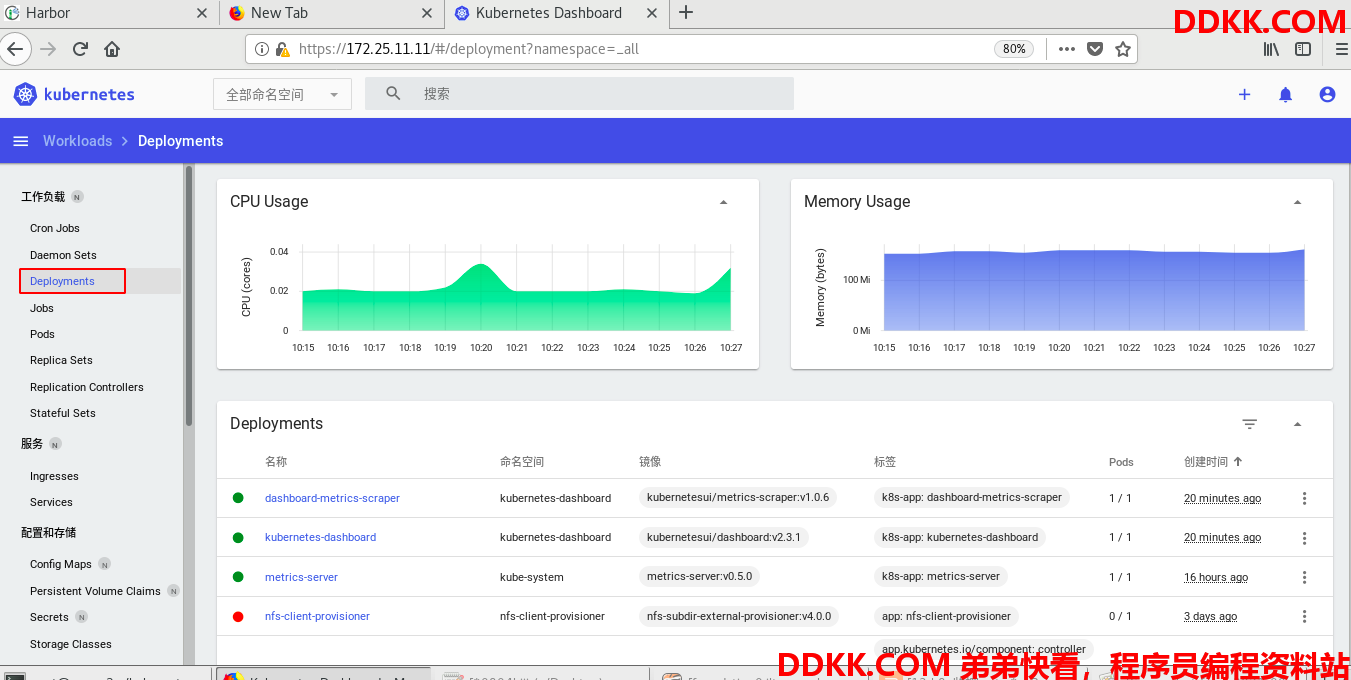Bookmark this page with star icon
The height and width of the screenshot is (680, 1351).
point(1123,49)
